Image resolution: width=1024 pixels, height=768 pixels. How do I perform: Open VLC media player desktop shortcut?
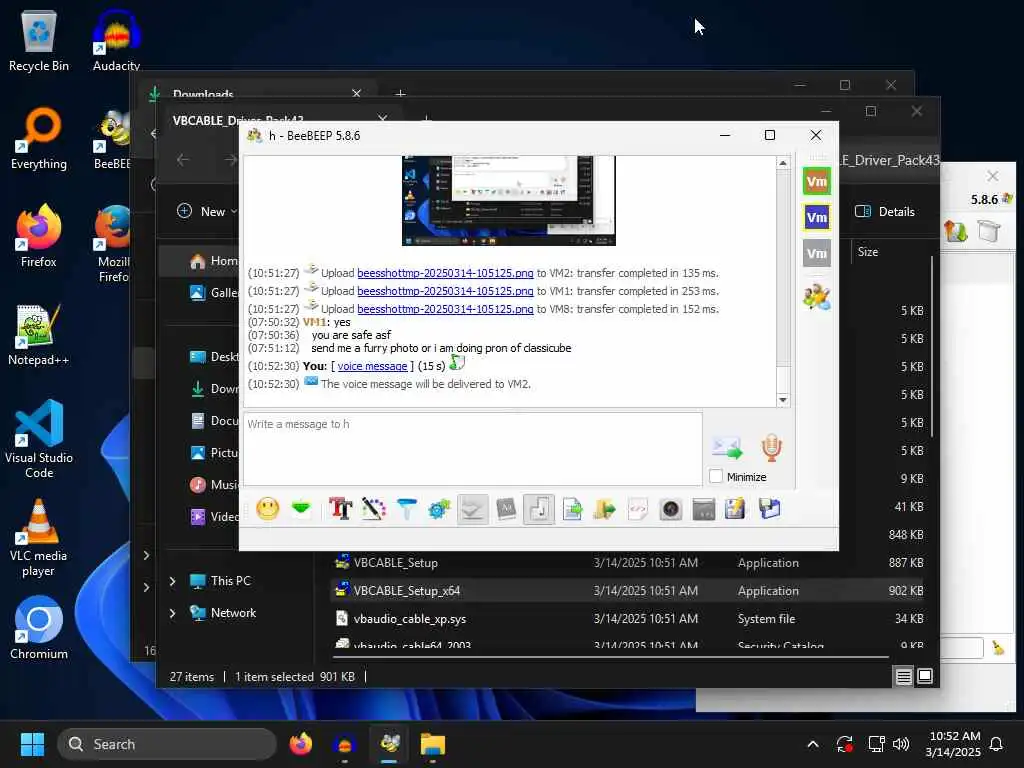coord(39,538)
